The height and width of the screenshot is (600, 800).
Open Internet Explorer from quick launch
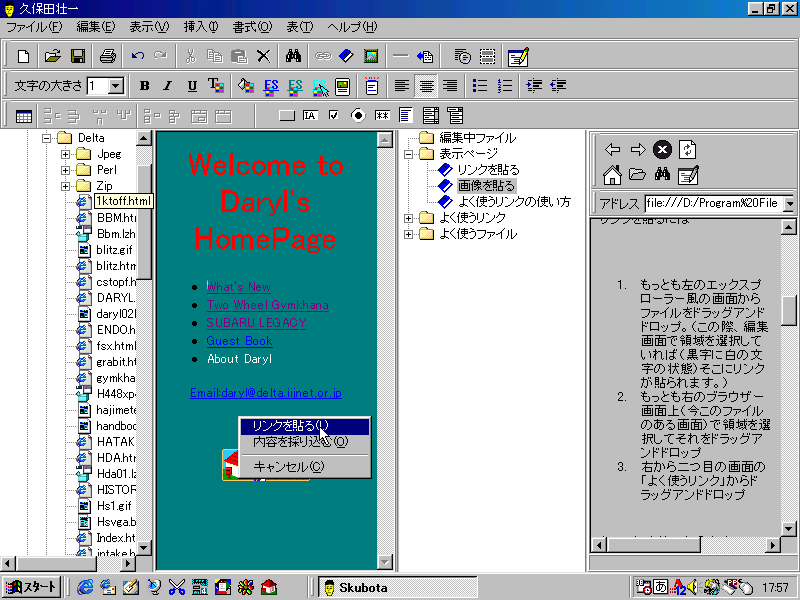pyautogui.click(x=85, y=587)
